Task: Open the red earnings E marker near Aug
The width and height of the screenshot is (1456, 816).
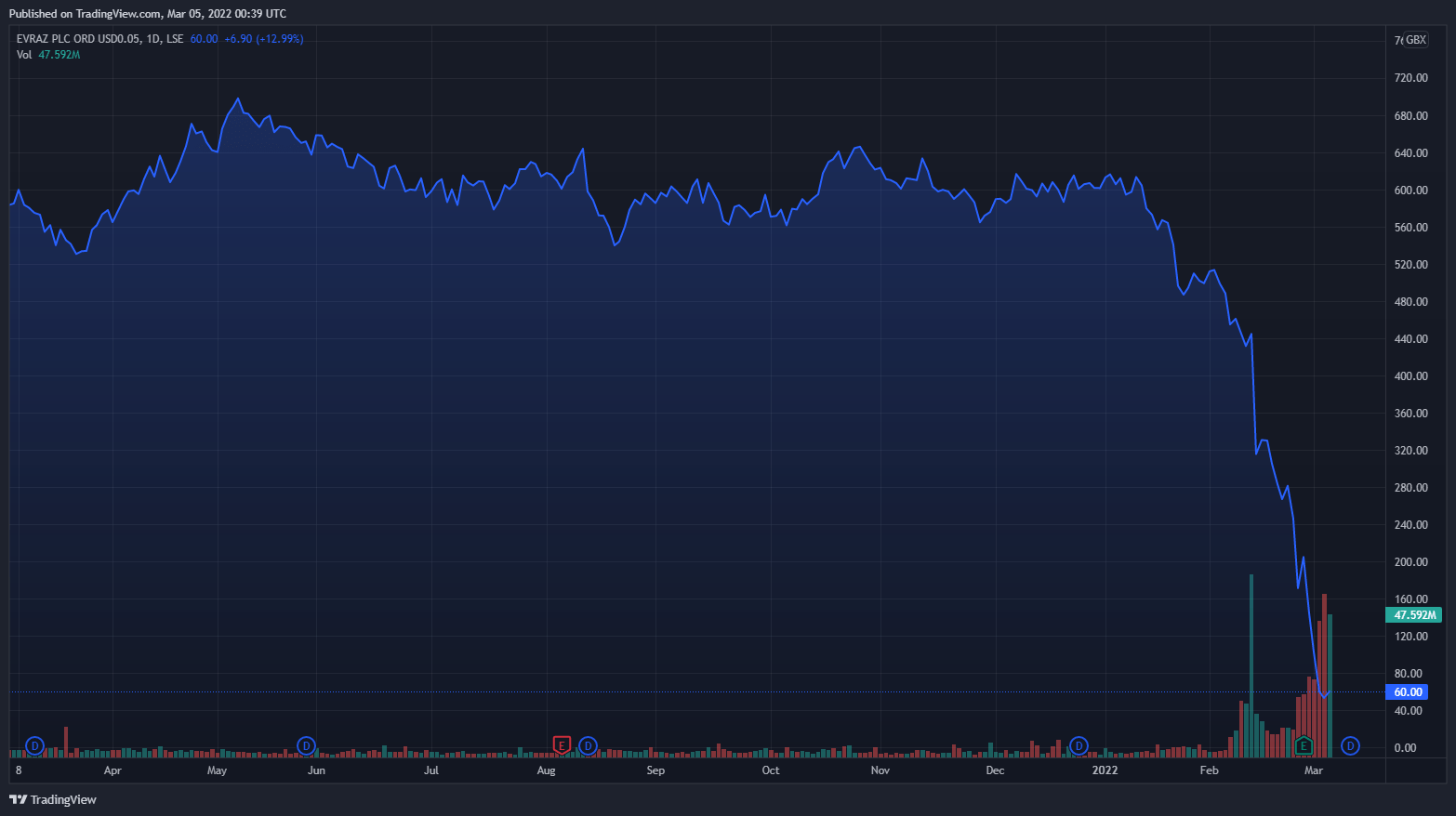Action: pos(562,745)
